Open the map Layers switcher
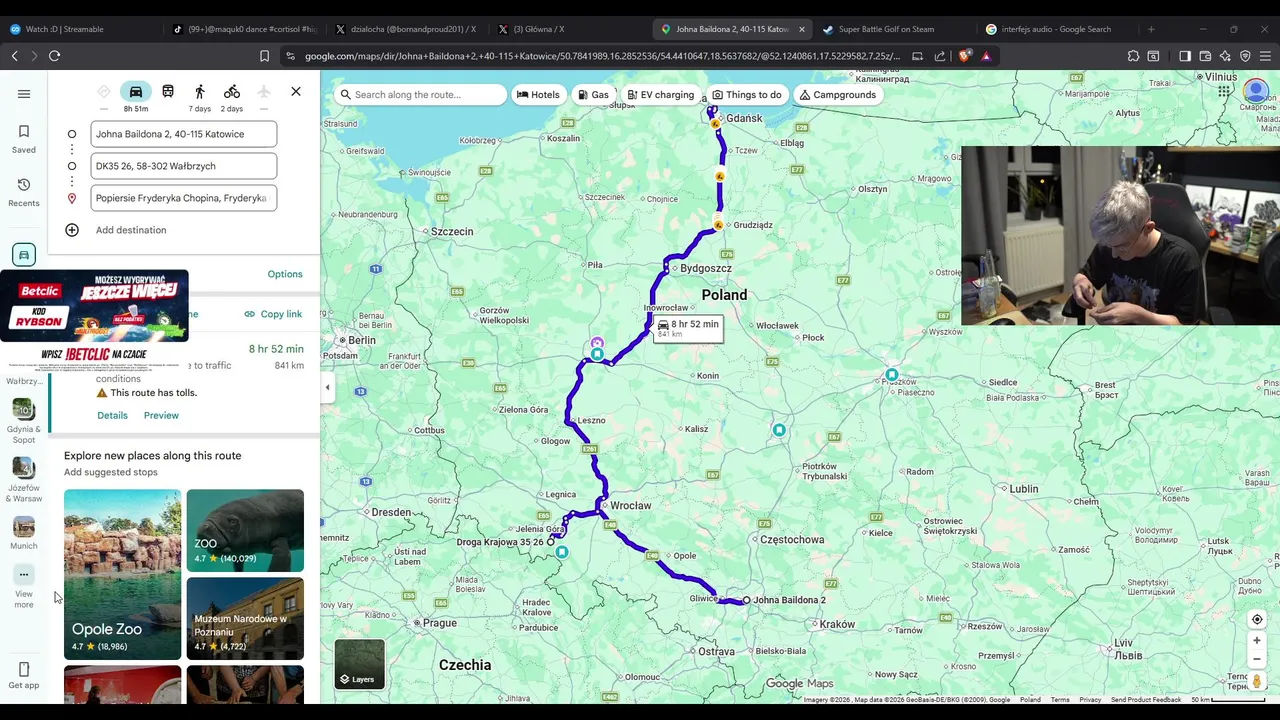 tap(359, 664)
